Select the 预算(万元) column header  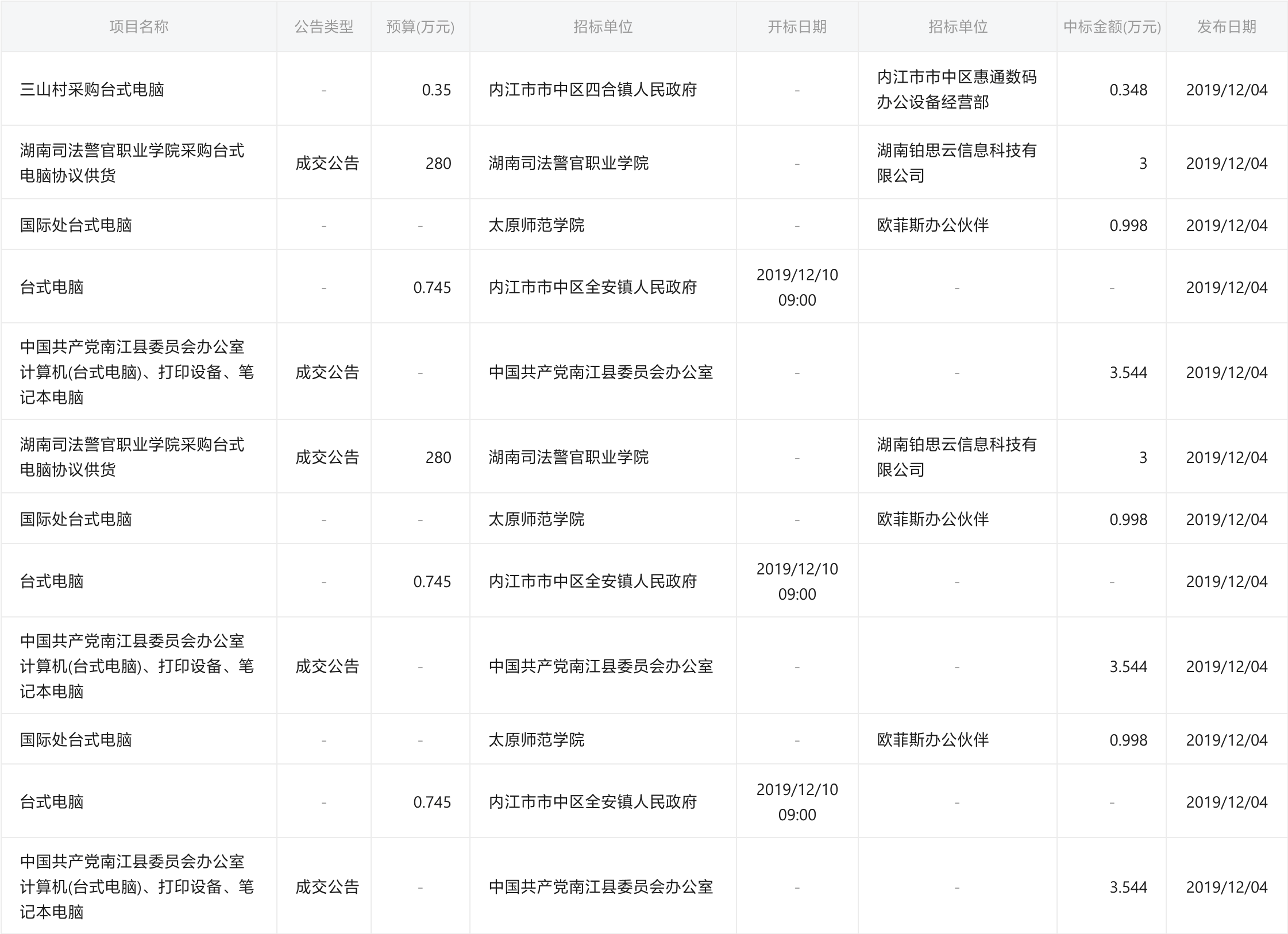click(x=421, y=27)
